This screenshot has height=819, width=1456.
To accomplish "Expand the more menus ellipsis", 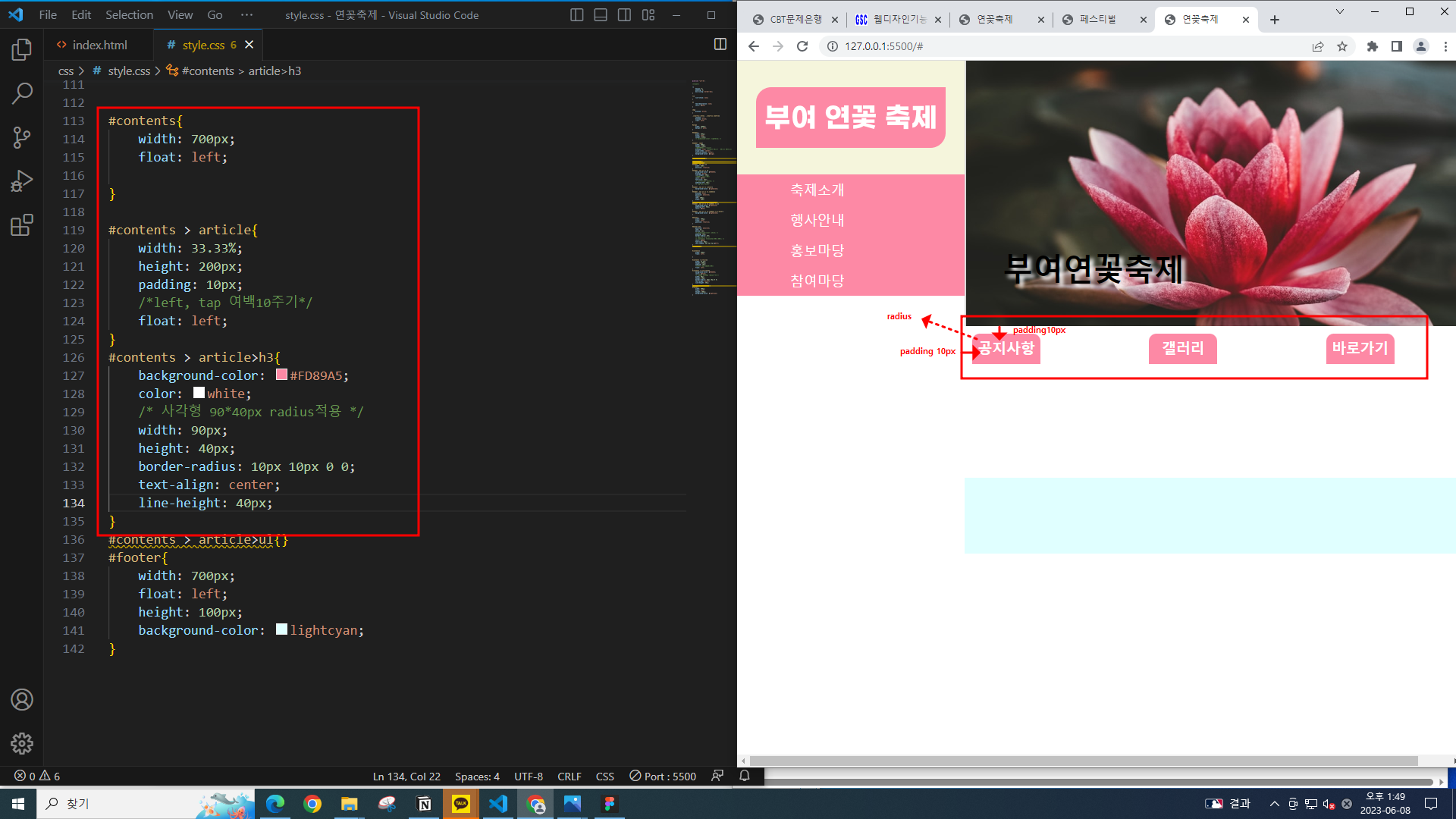I will (x=246, y=15).
